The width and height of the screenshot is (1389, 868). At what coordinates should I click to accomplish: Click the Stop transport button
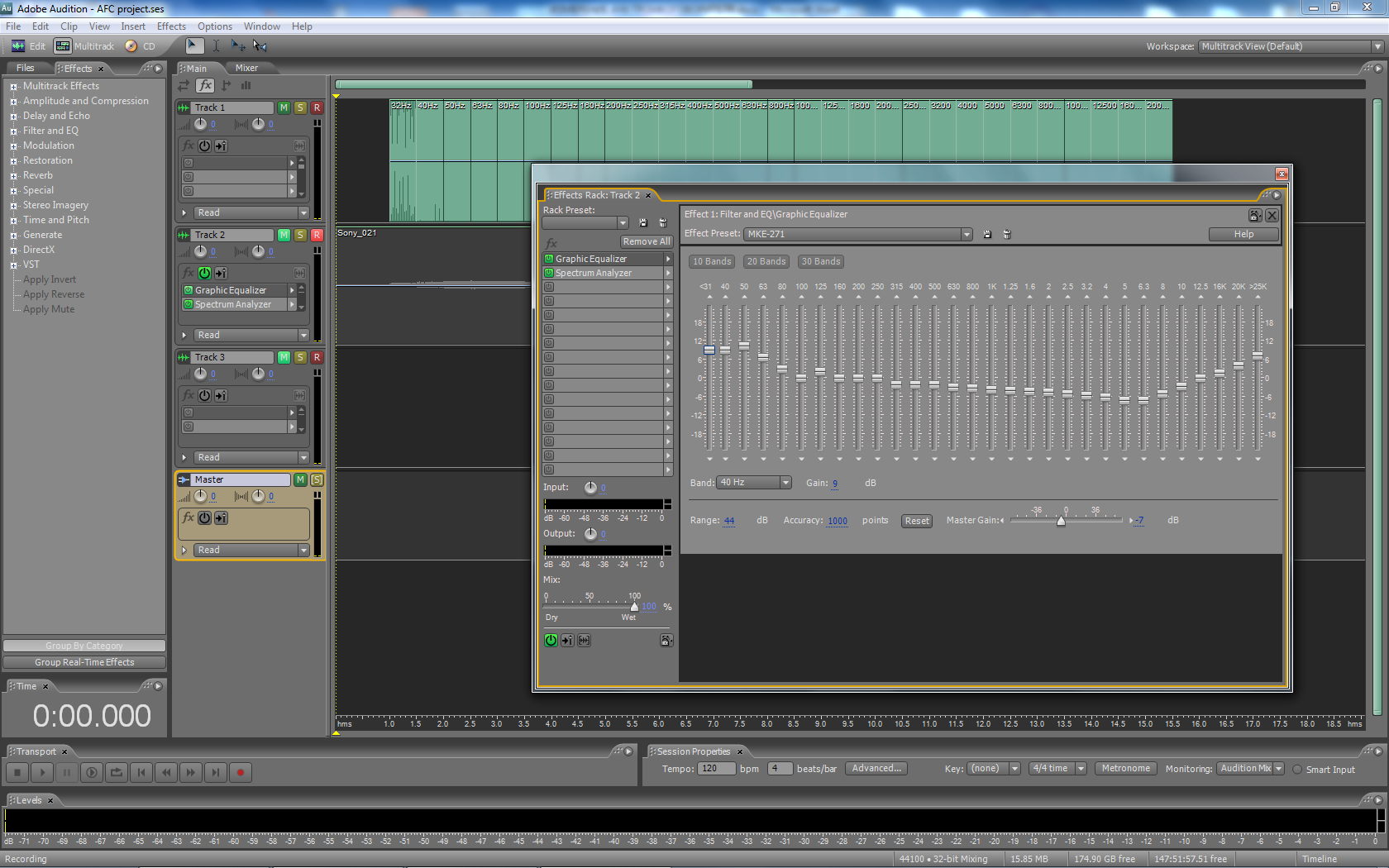[x=17, y=772]
